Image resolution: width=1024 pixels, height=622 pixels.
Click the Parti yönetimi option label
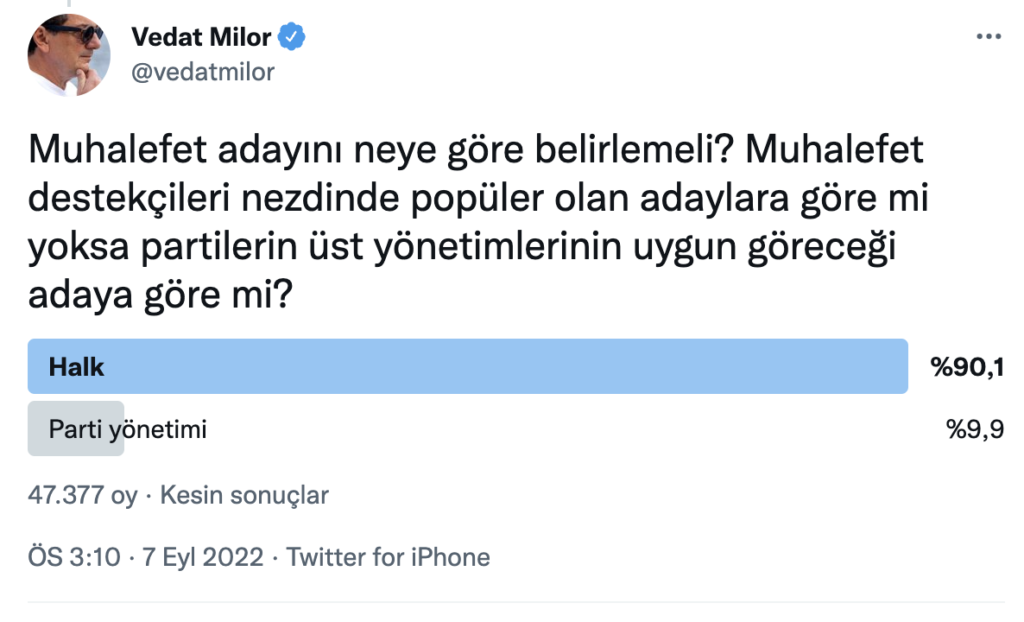[128, 430]
